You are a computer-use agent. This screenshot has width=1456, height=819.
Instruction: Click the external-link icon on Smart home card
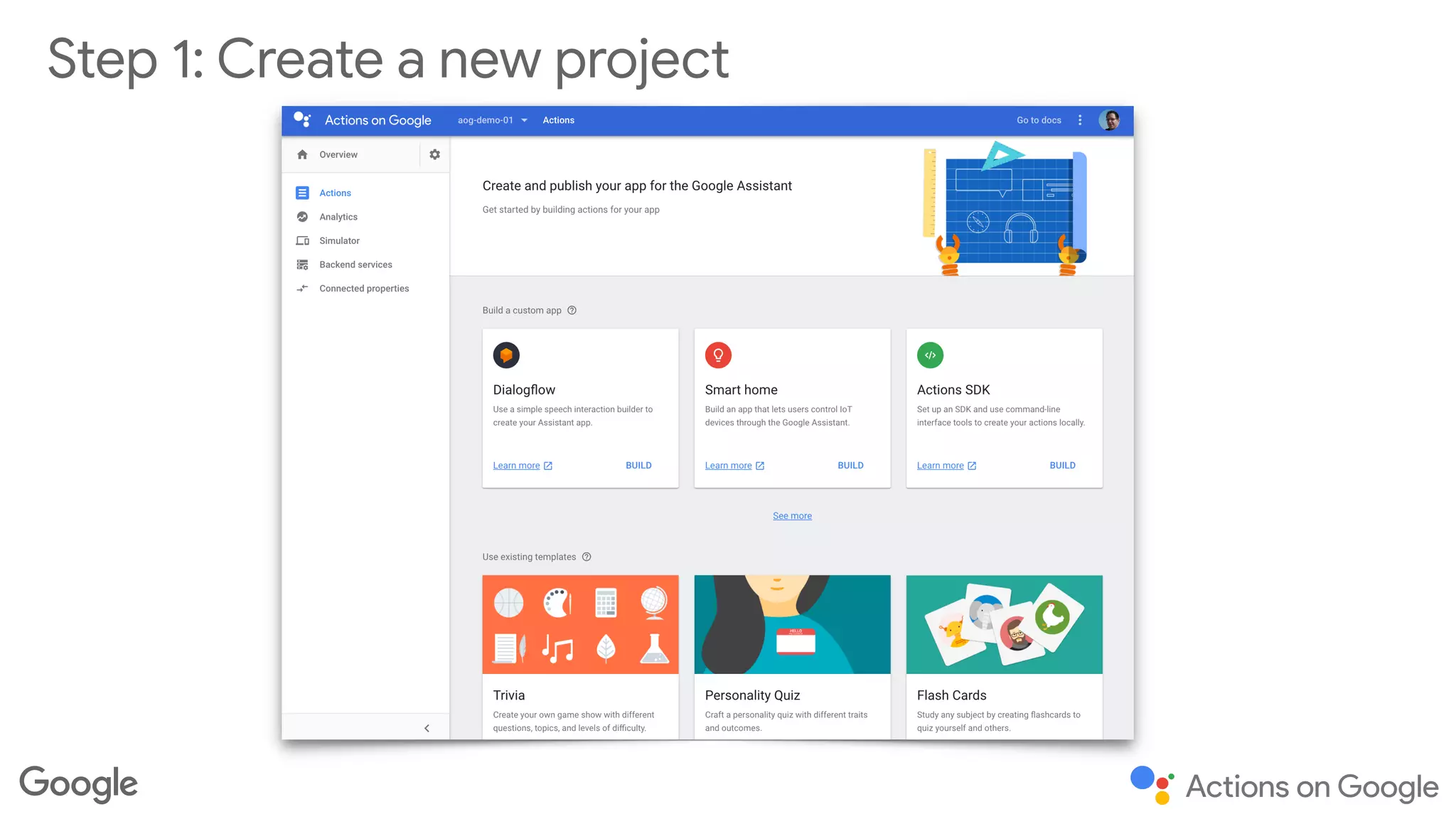click(760, 466)
